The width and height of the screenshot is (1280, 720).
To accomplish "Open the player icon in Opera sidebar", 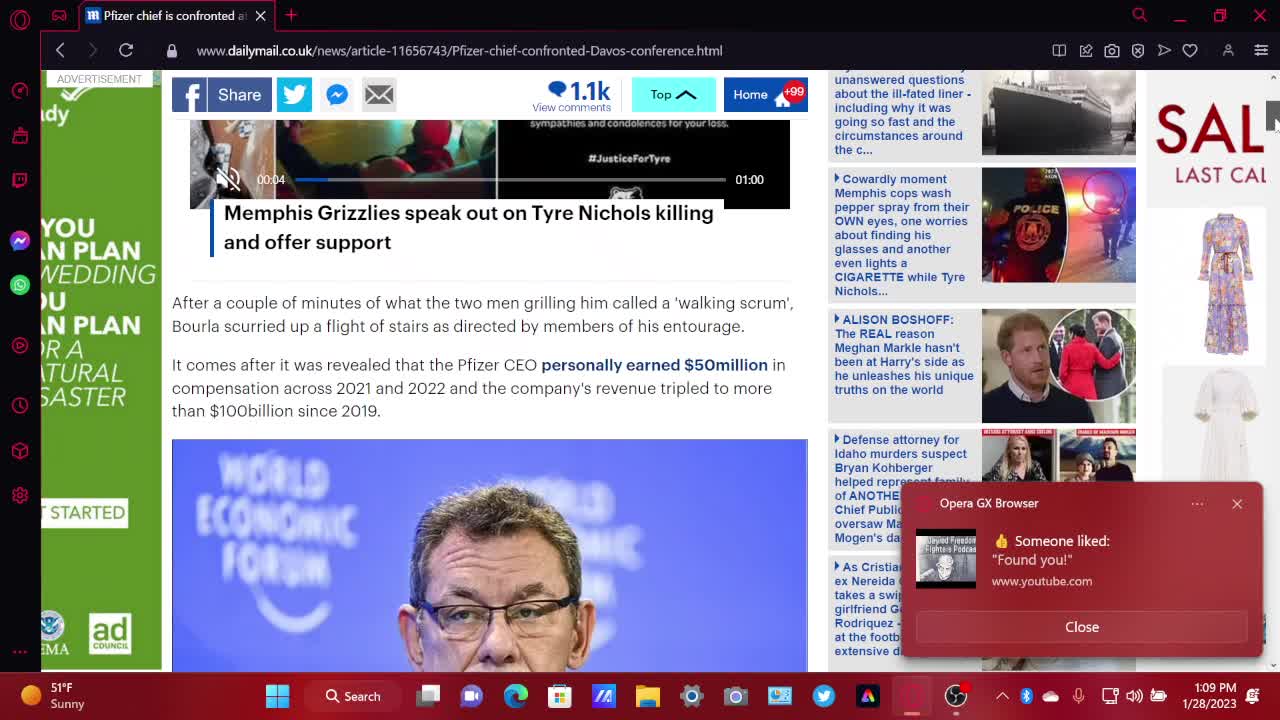I will 20,346.
